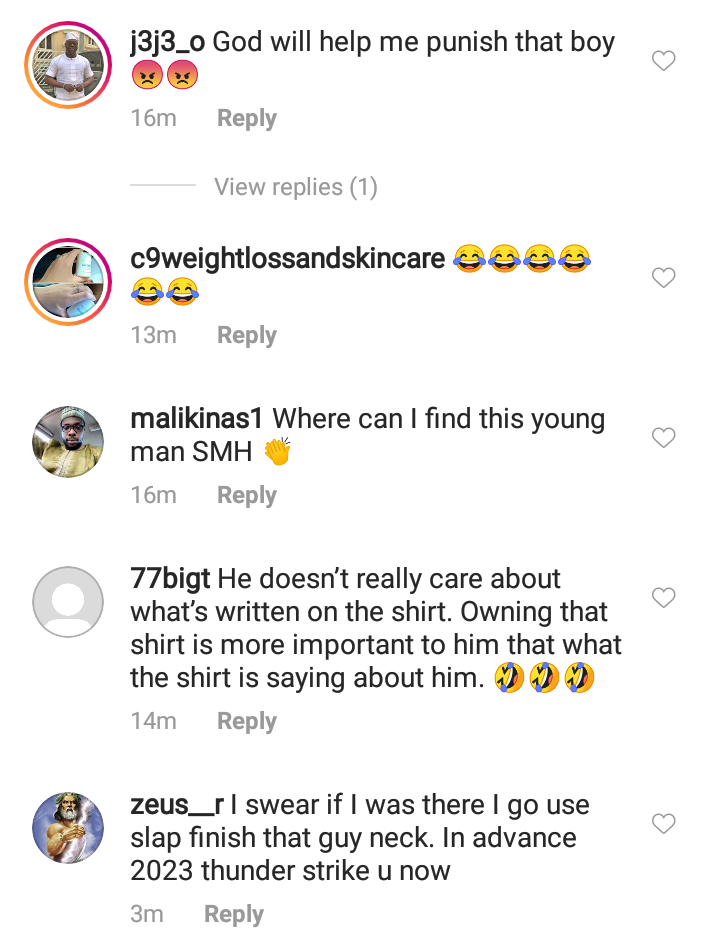Like c9weightlossandskincare's laughing emoji comment

click(664, 278)
